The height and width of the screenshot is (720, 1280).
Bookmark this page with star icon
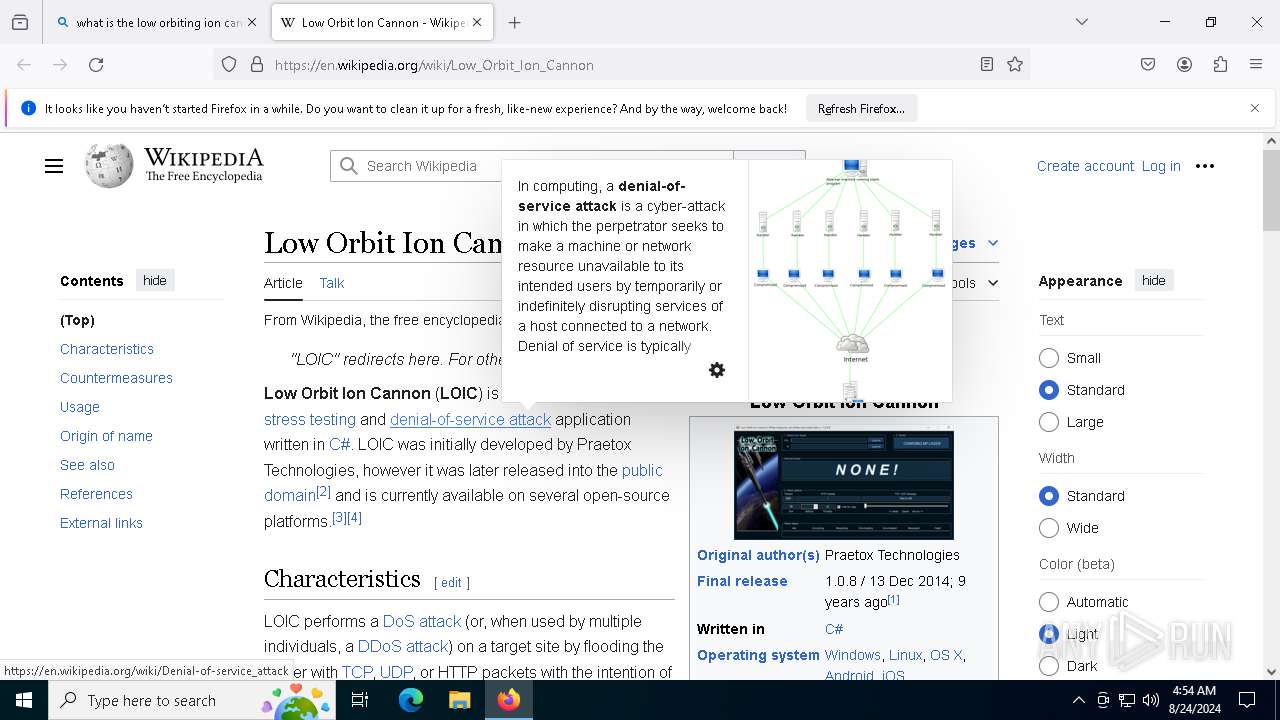coord(1015,65)
